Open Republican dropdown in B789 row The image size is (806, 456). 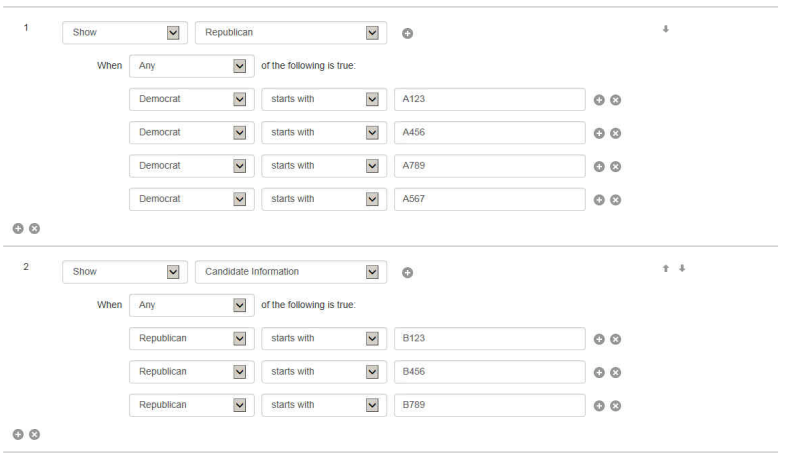click(x=192, y=405)
